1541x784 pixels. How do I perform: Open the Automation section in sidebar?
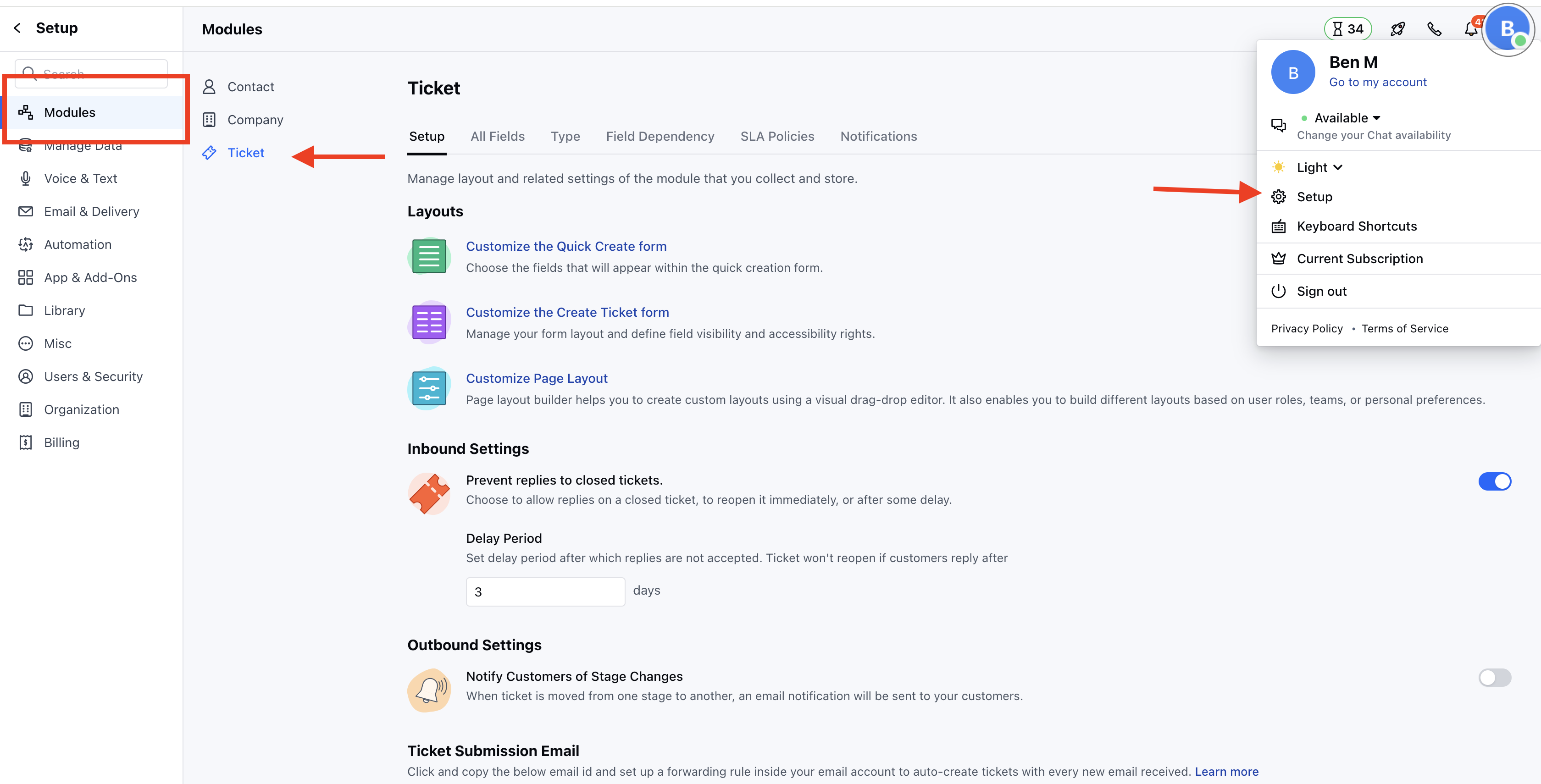(x=78, y=244)
